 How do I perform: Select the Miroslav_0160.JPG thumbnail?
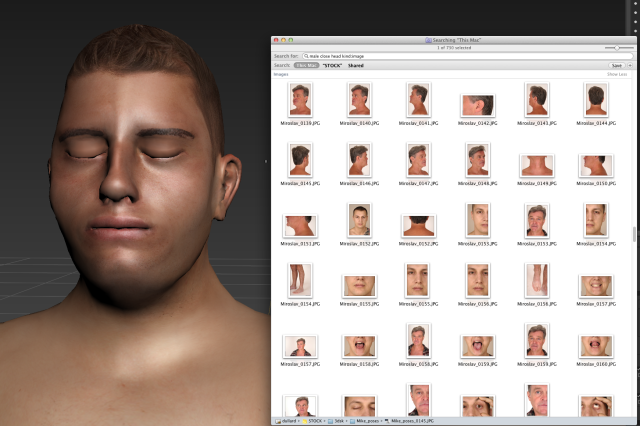point(596,346)
